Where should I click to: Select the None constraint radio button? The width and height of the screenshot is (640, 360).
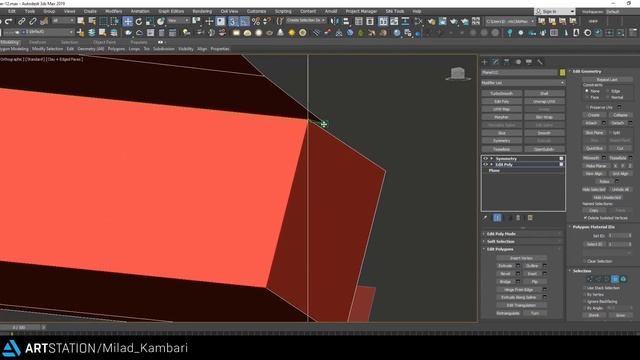click(x=587, y=91)
